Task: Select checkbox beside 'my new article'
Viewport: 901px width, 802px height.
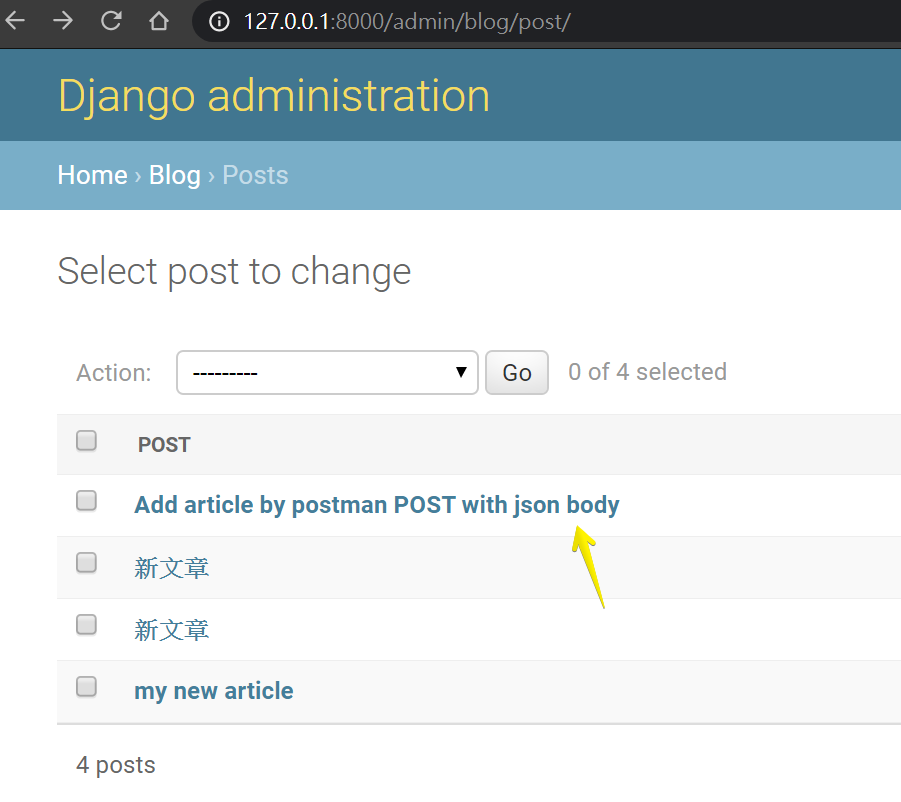Action: click(x=87, y=687)
